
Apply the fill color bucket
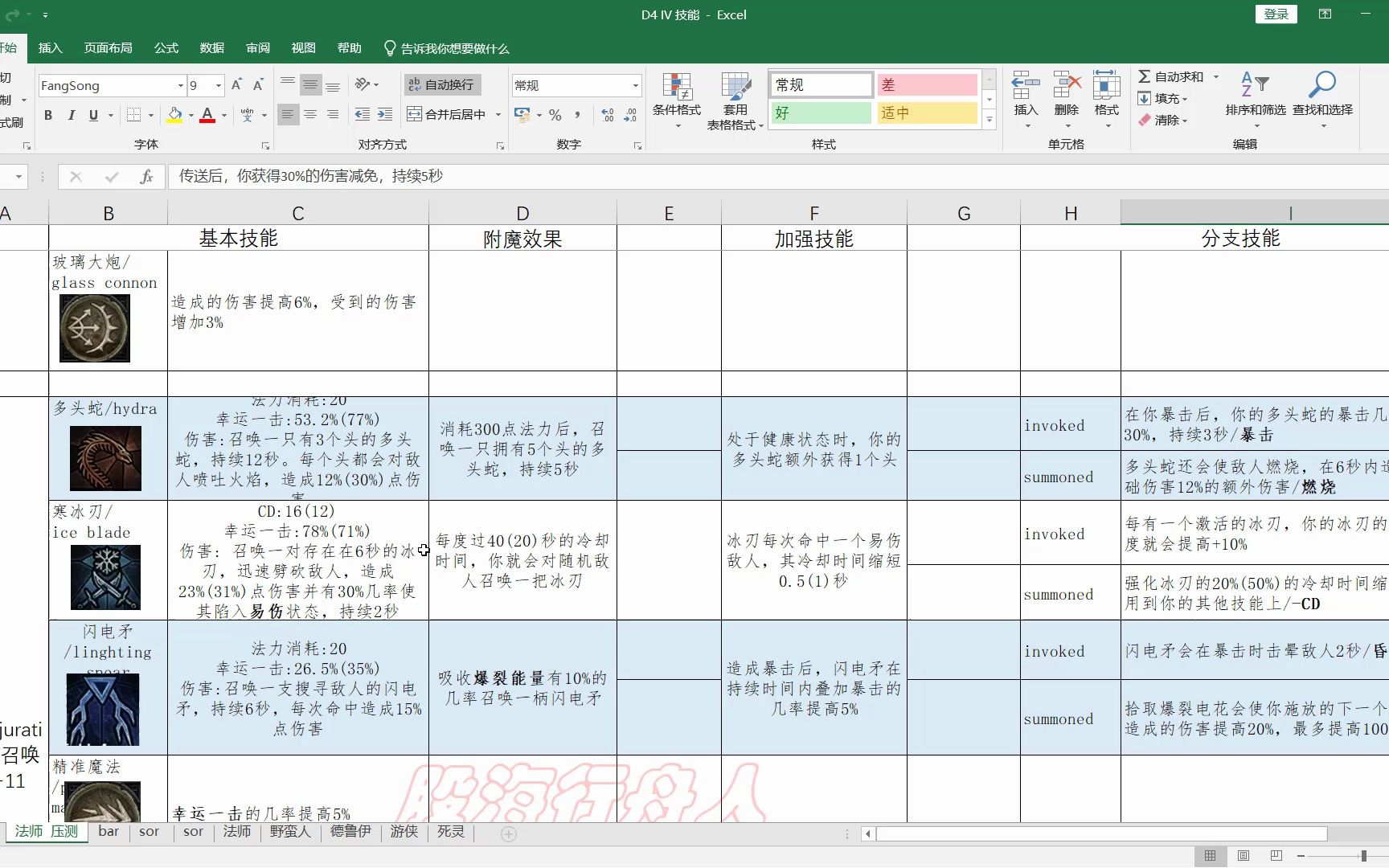point(174,115)
